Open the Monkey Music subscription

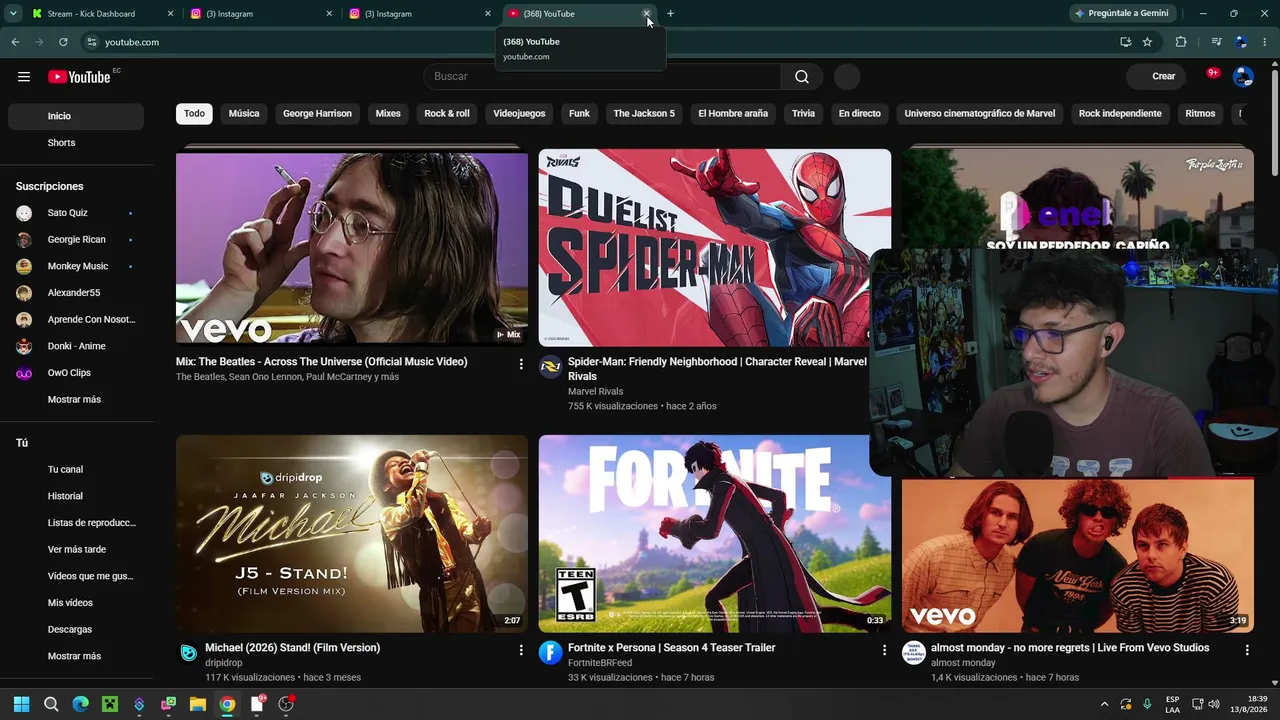76,266
